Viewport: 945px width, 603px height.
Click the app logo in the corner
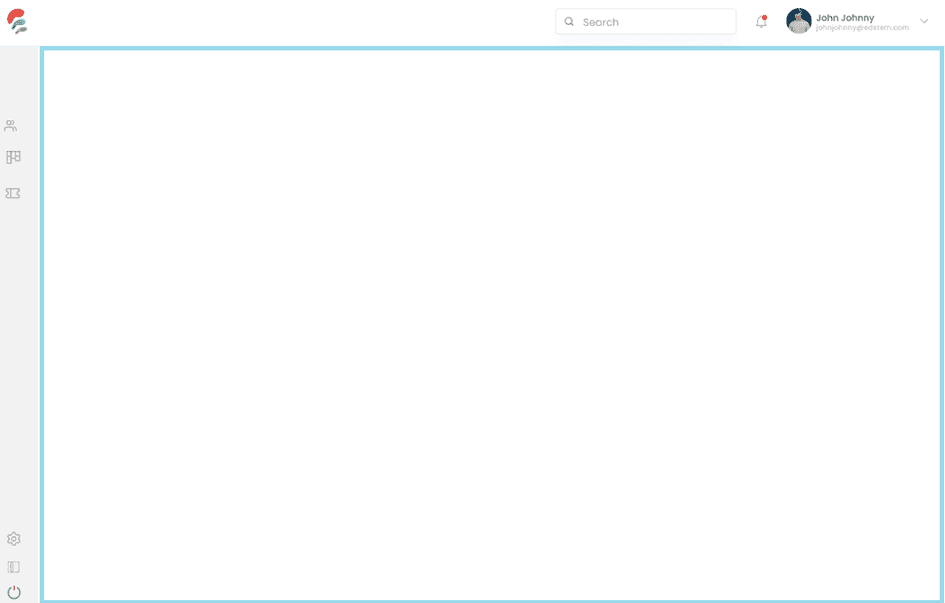15,20
